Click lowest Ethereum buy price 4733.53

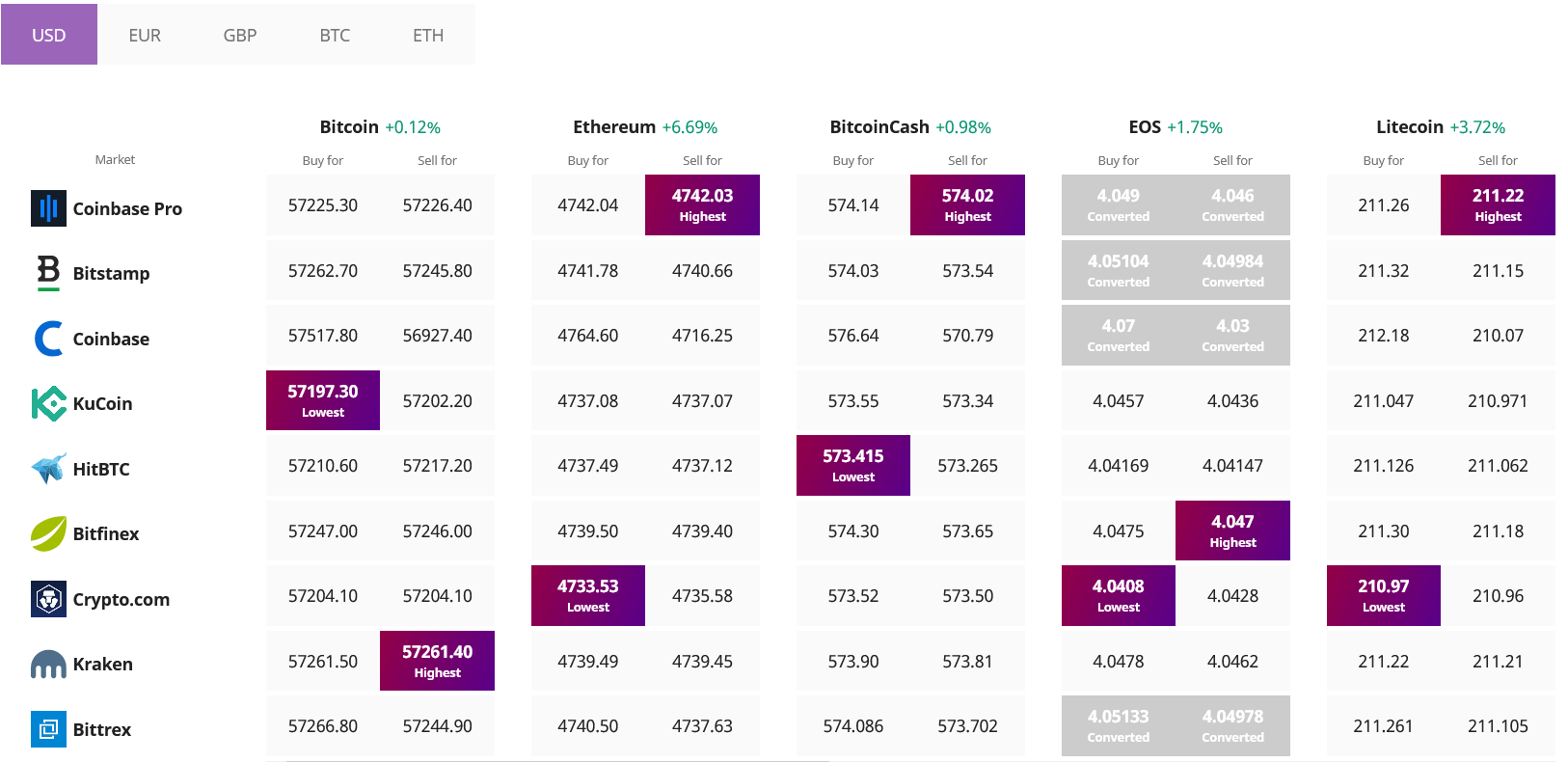point(588,595)
